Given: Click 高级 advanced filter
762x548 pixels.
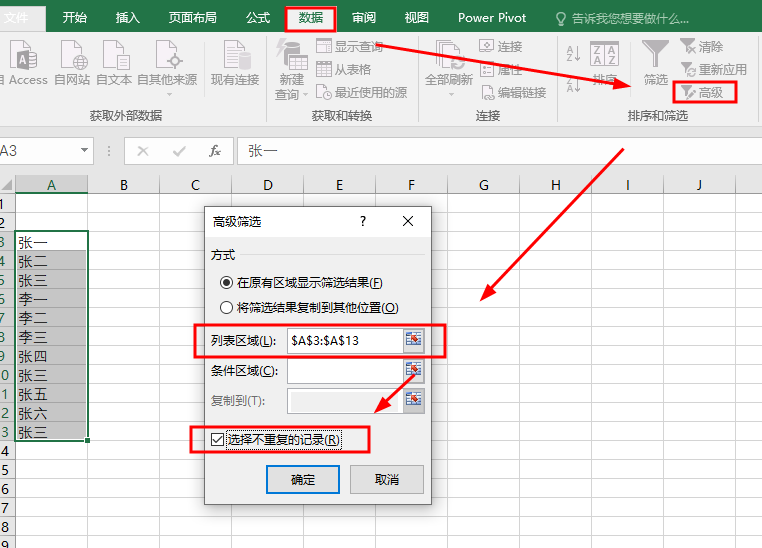Looking at the screenshot, I should (x=701, y=92).
